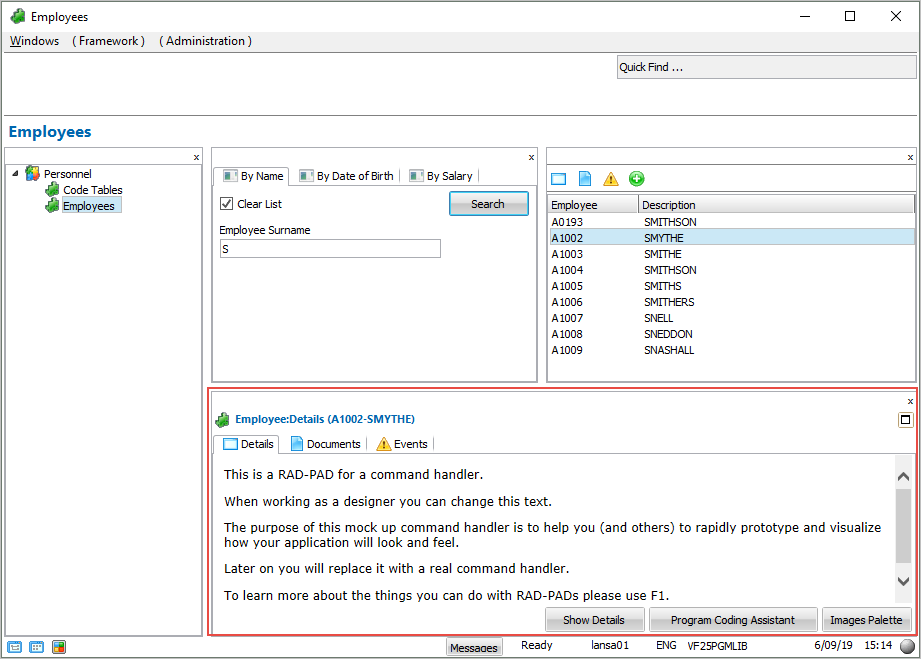This screenshot has width=921, height=659.
Task: Click the Details icon in employee list toolbar
Action: pos(559,179)
